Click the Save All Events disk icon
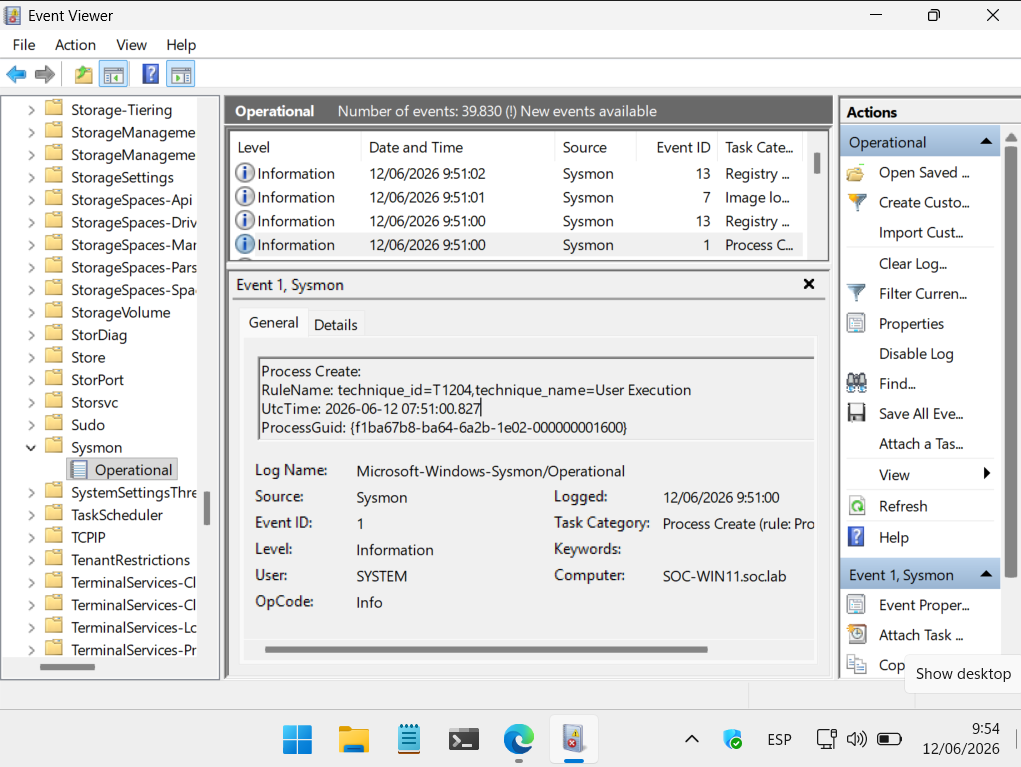The height and width of the screenshot is (767, 1021). click(856, 413)
